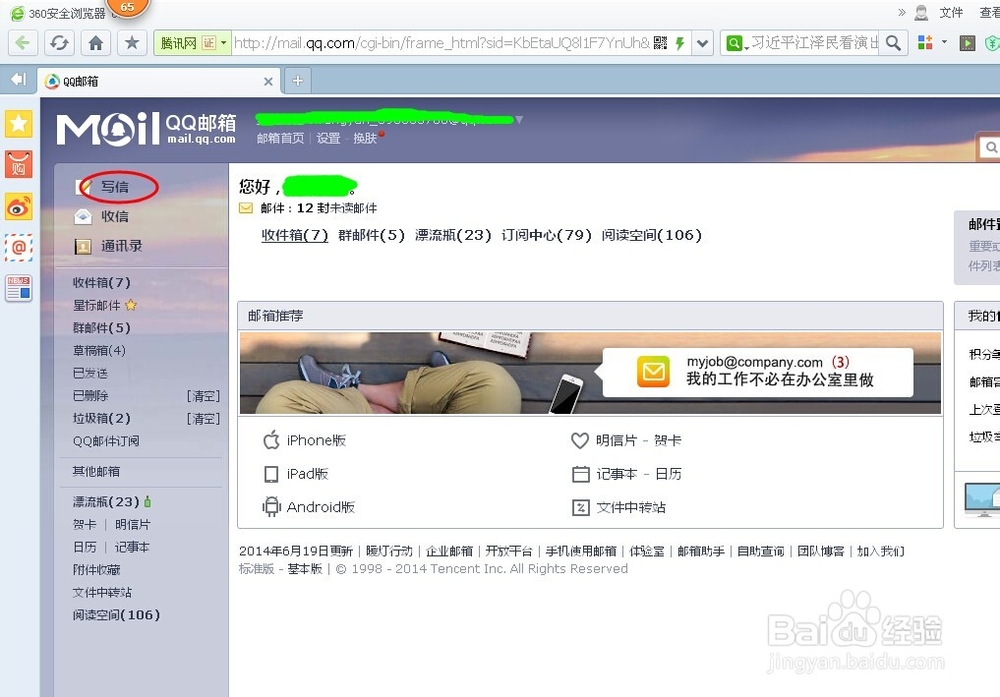Open 贺卡 in the sidebar

click(84, 525)
